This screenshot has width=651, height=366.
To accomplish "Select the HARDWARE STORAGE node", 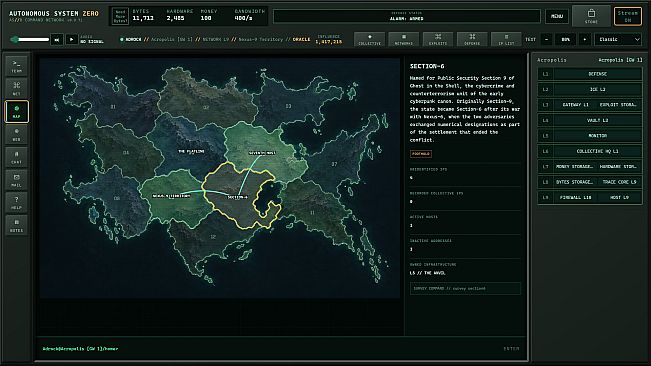I will [619, 166].
